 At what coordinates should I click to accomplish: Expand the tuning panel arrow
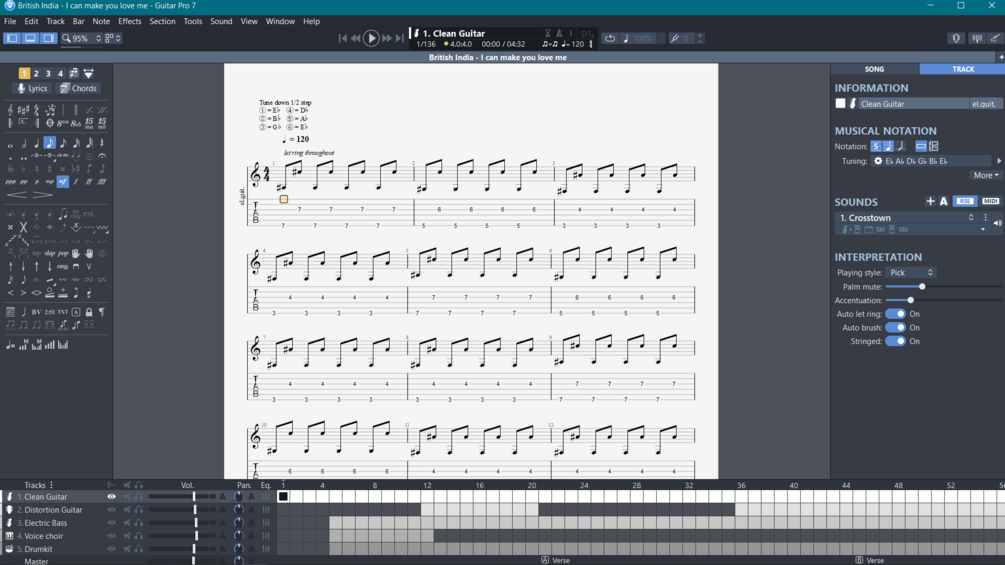999,161
